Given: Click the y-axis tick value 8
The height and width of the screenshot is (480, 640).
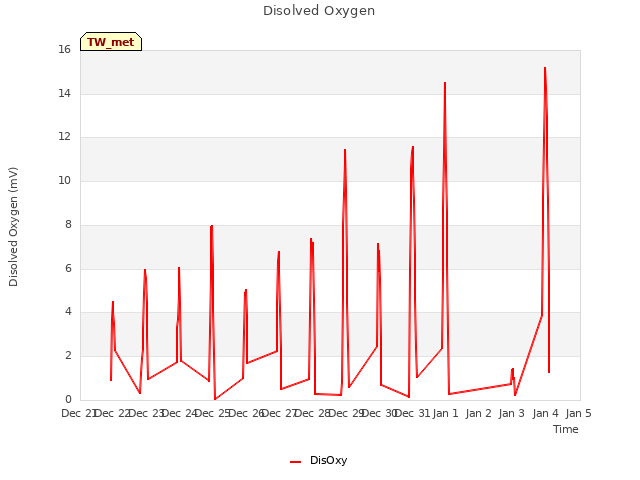Looking at the screenshot, I should tap(68, 224).
